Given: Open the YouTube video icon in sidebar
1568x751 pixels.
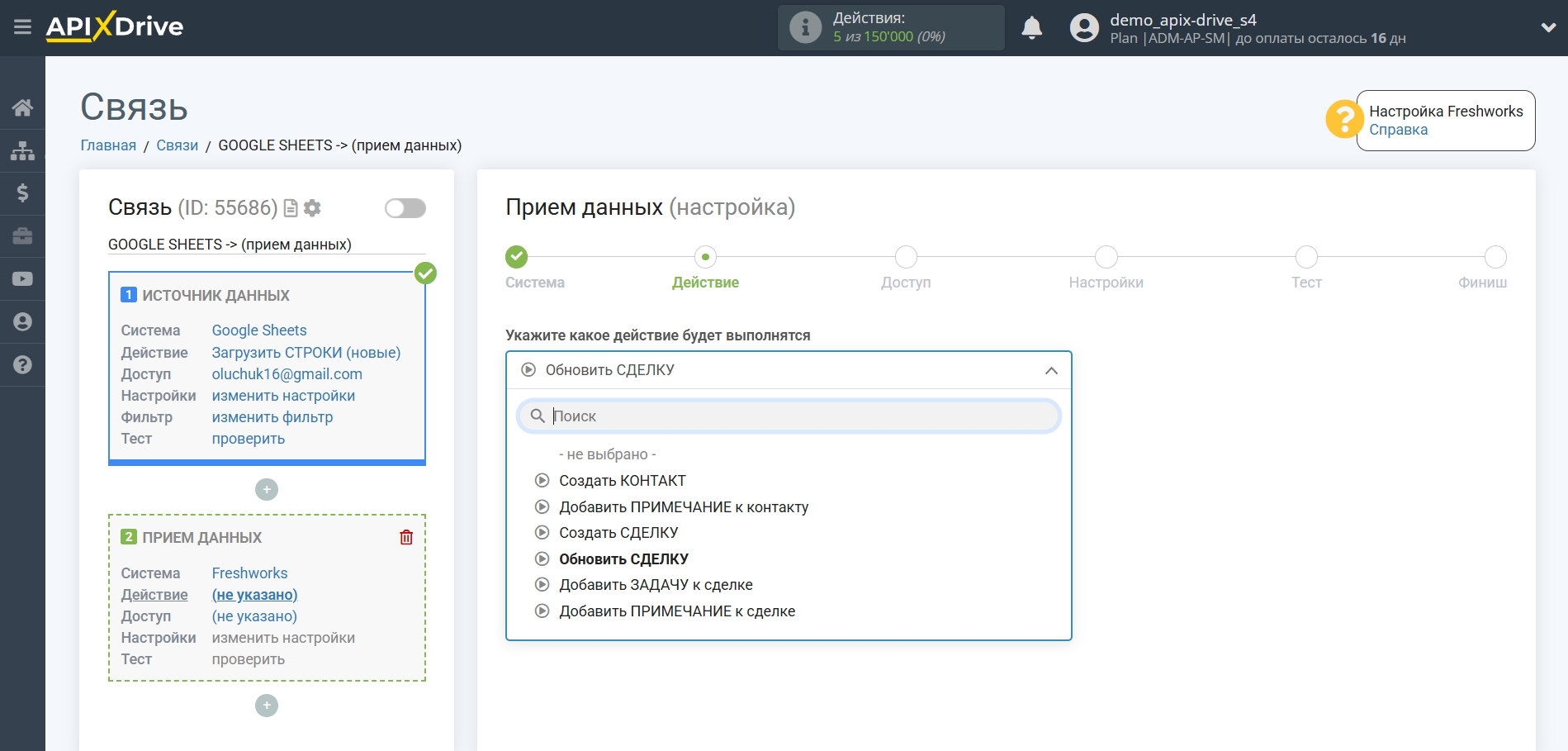Looking at the screenshot, I should pyautogui.click(x=22, y=279).
